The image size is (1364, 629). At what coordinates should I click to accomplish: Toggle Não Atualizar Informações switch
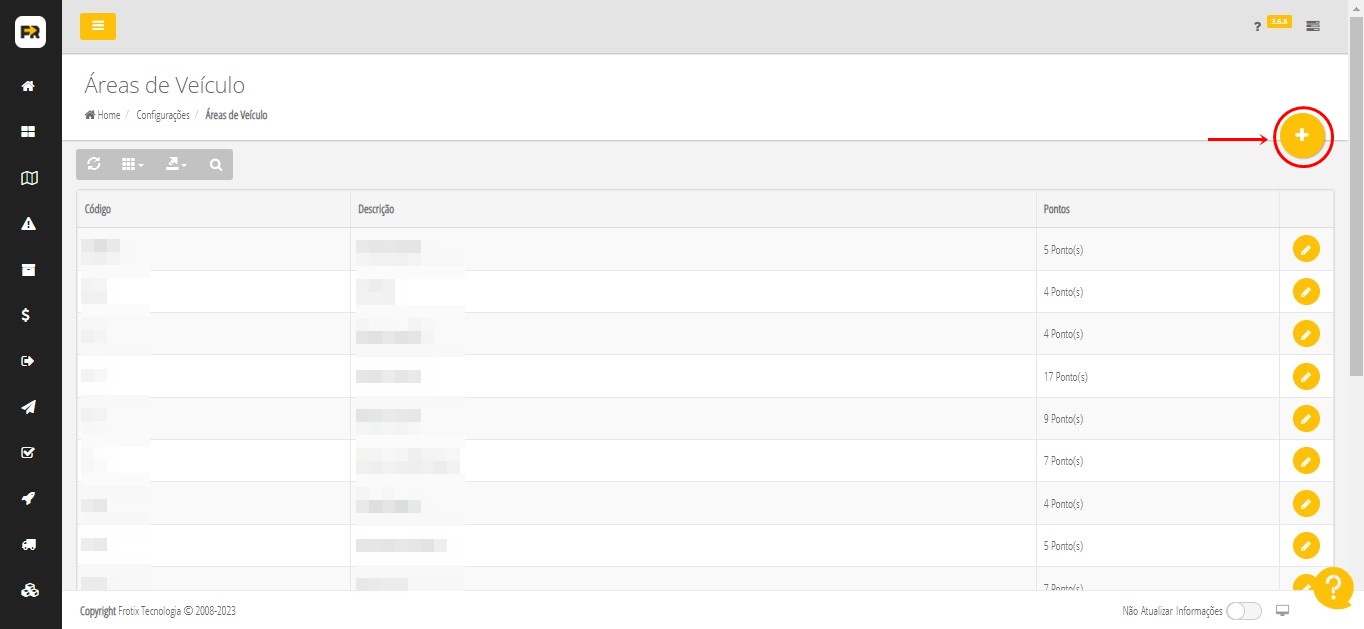(1243, 611)
